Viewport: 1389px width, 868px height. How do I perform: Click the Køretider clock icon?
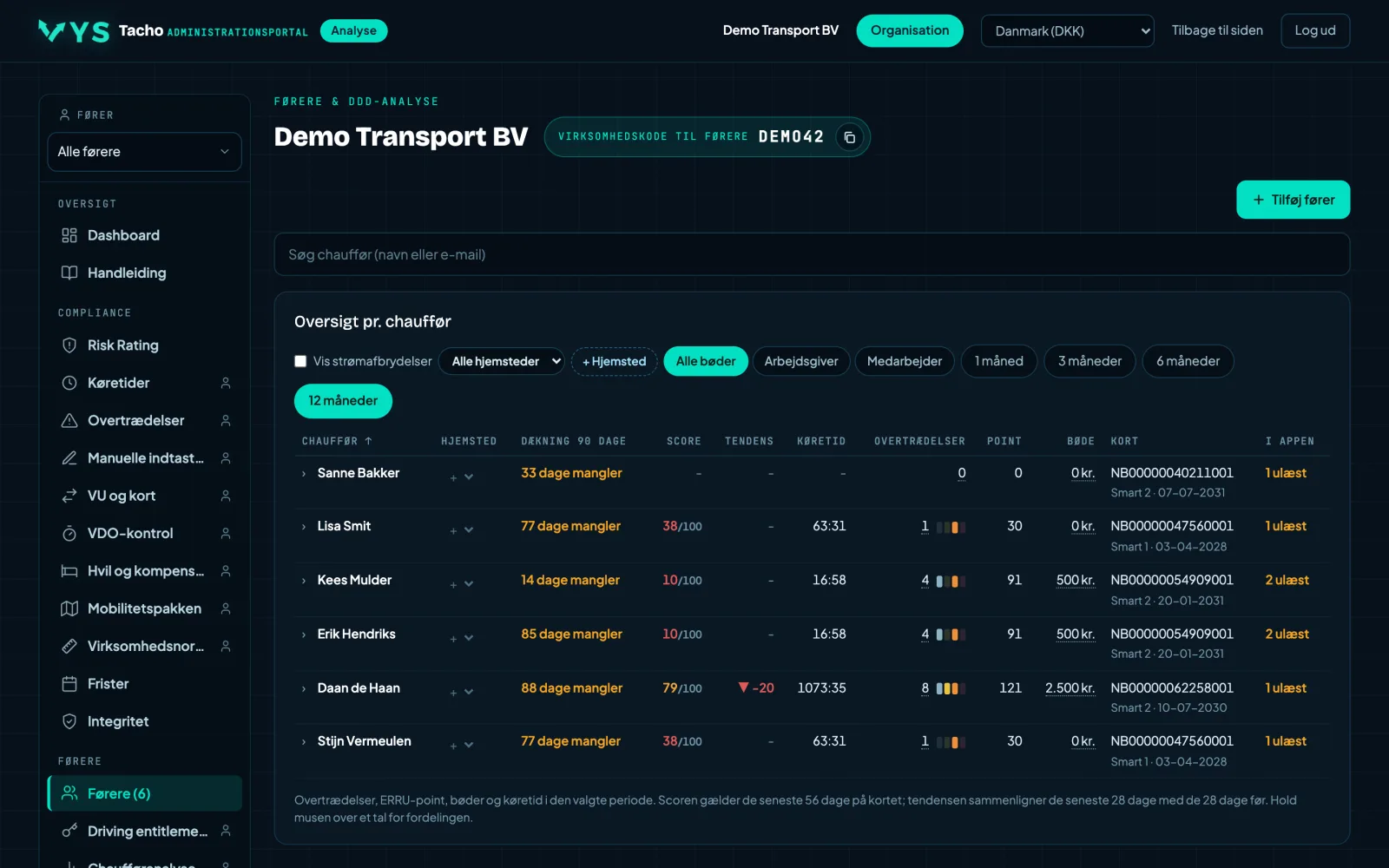69,383
